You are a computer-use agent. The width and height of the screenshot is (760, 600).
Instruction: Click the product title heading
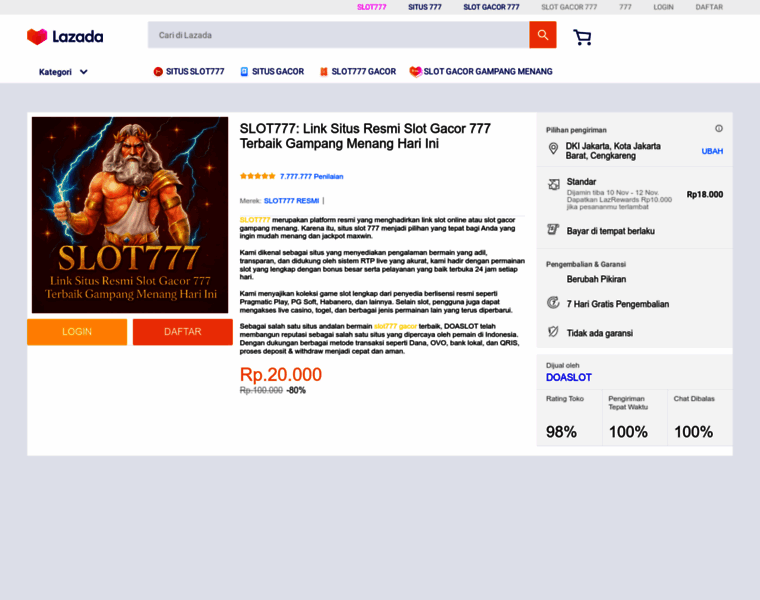coord(365,136)
